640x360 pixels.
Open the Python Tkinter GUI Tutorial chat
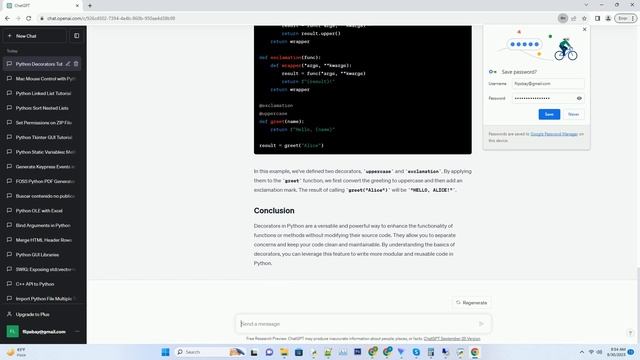42,138
